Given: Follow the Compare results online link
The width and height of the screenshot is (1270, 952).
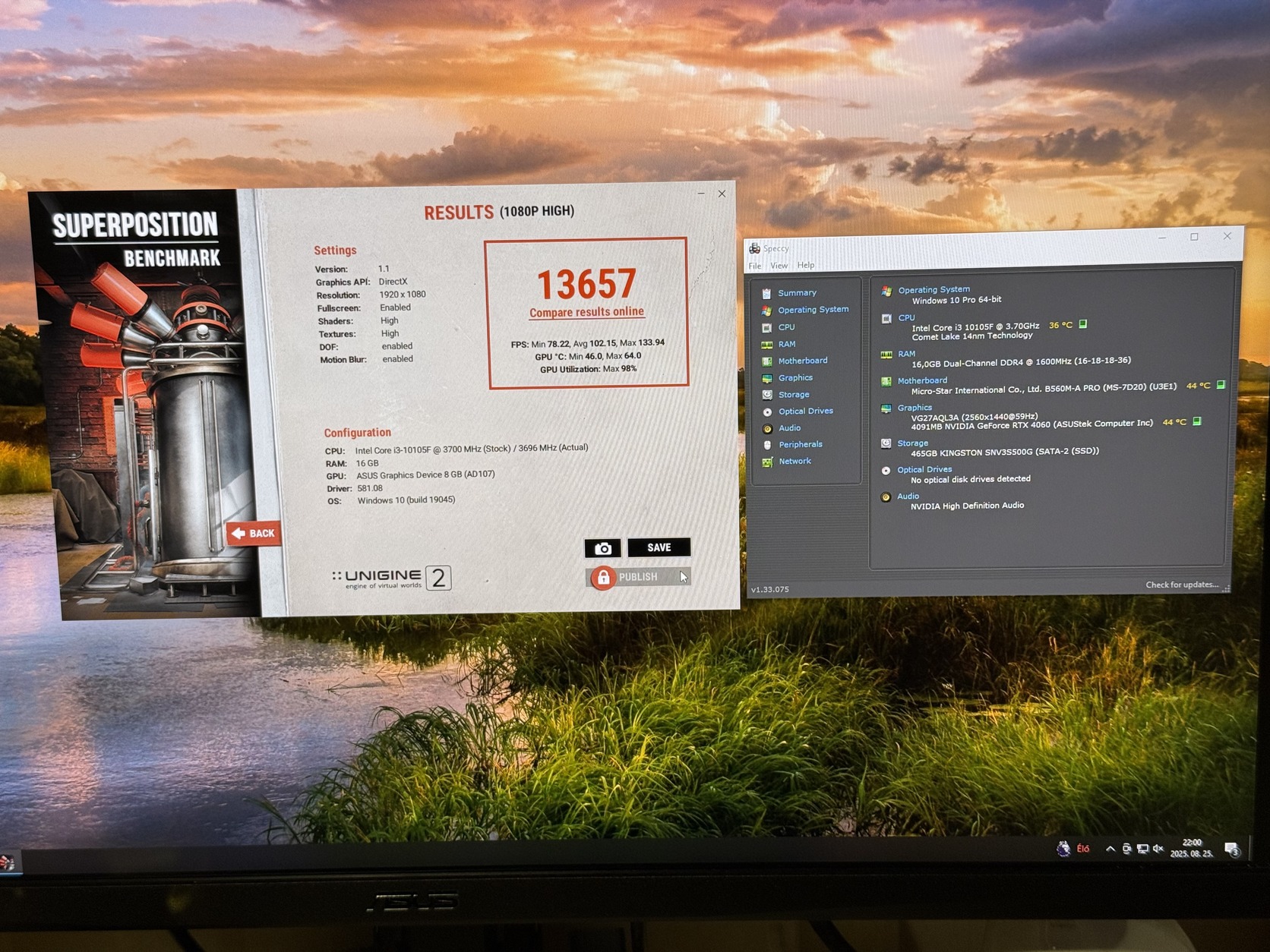Looking at the screenshot, I should pos(586,312).
